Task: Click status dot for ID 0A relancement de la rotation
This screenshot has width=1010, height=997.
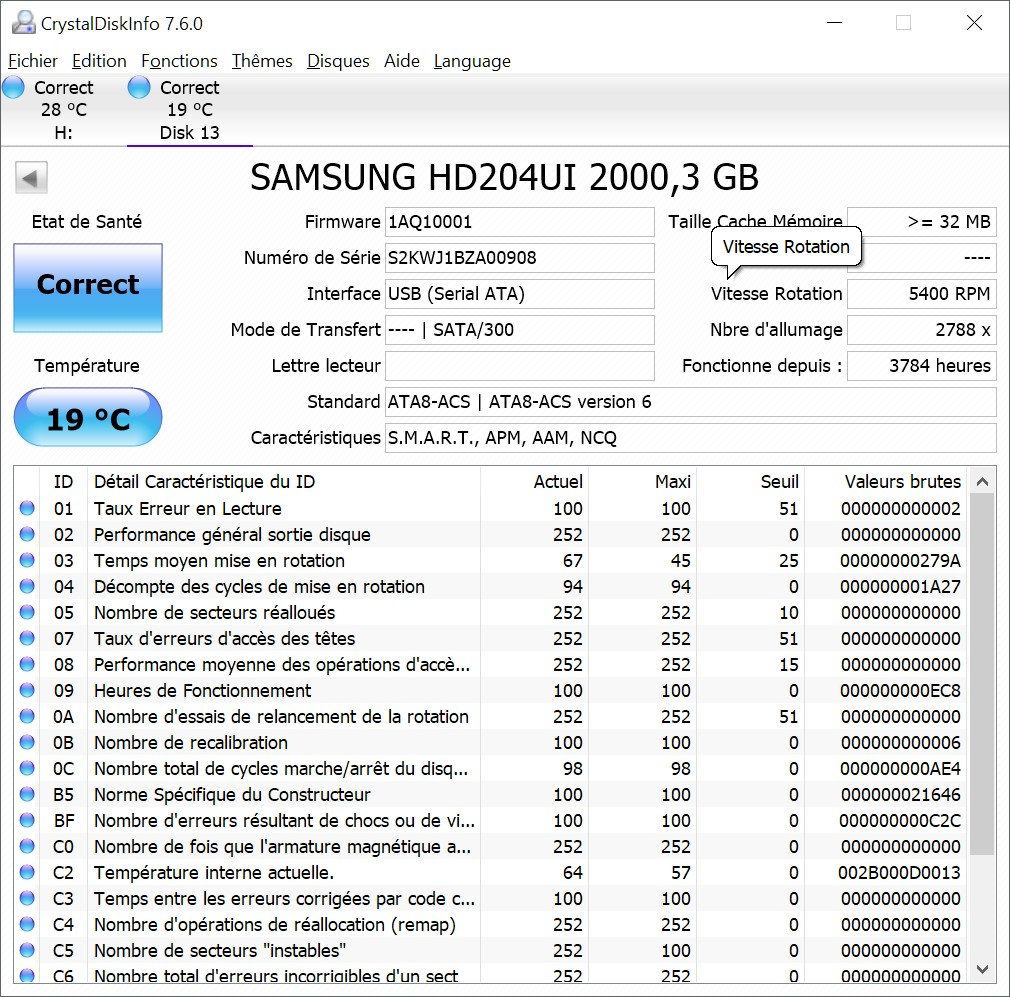Action: coord(27,716)
